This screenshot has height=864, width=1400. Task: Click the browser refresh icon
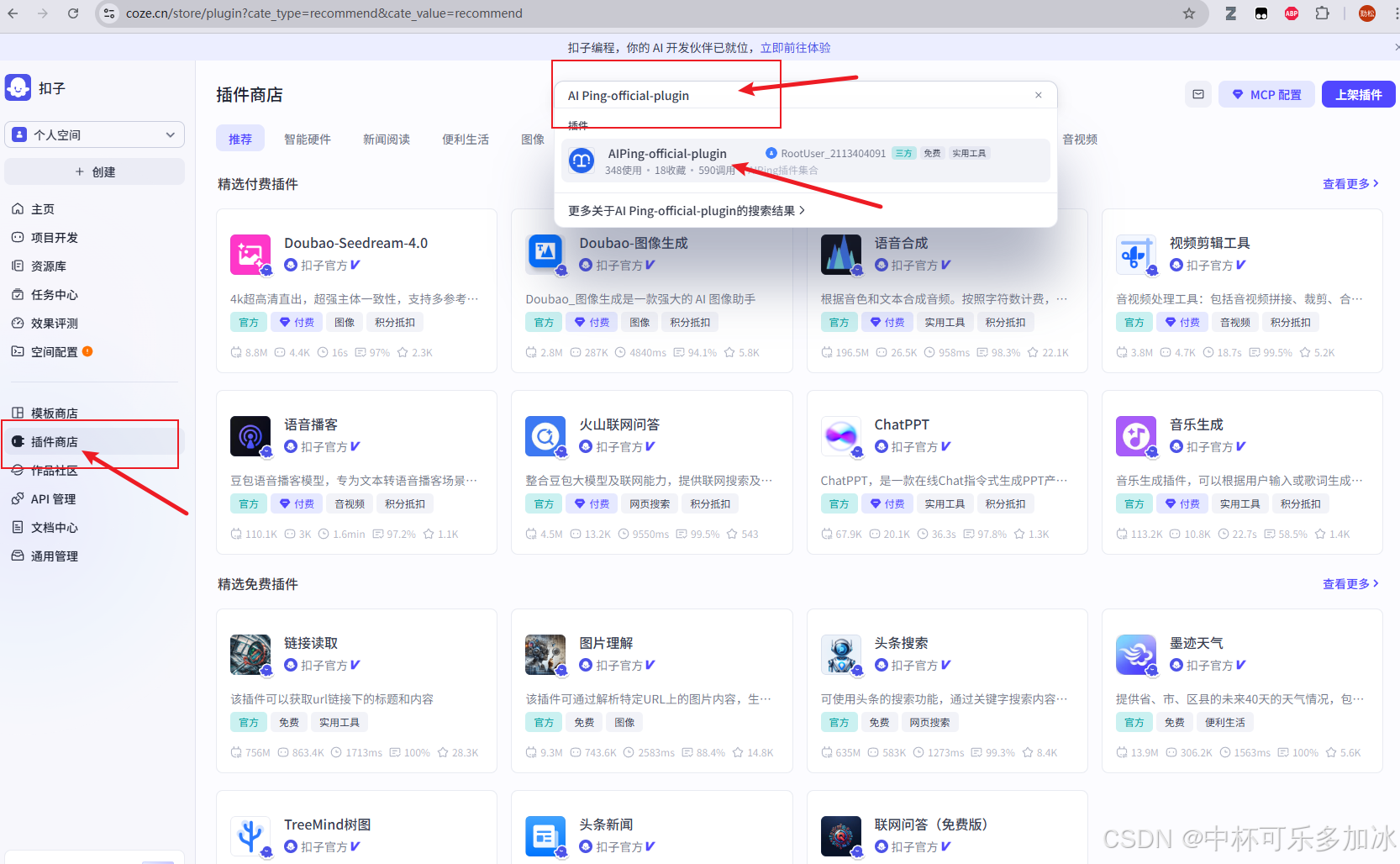click(73, 13)
